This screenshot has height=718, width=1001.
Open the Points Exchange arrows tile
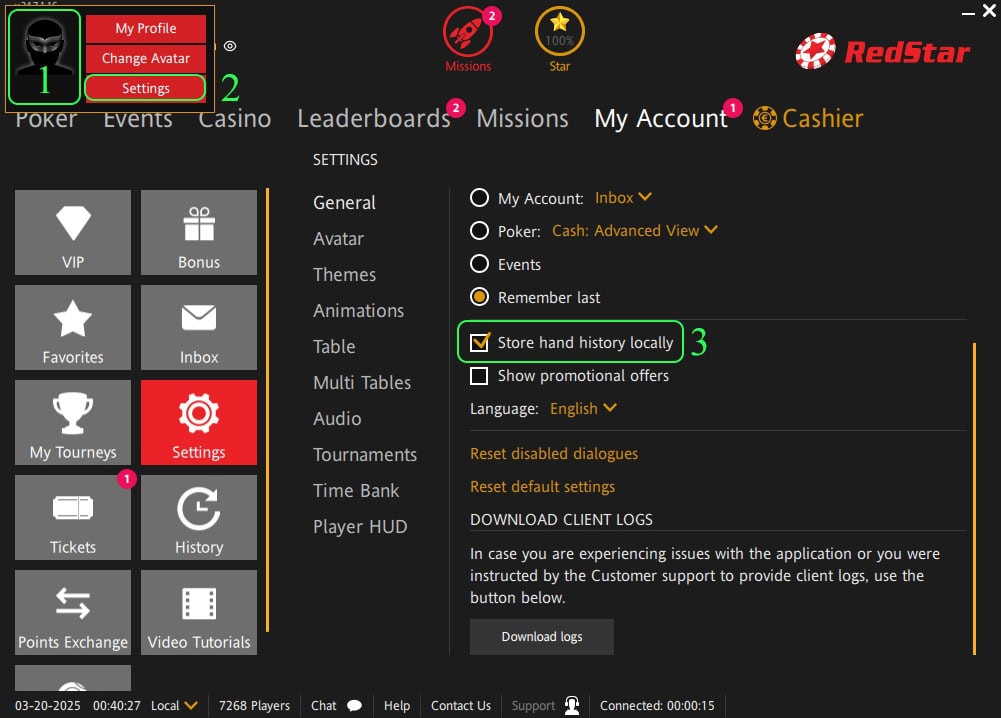[x=73, y=613]
